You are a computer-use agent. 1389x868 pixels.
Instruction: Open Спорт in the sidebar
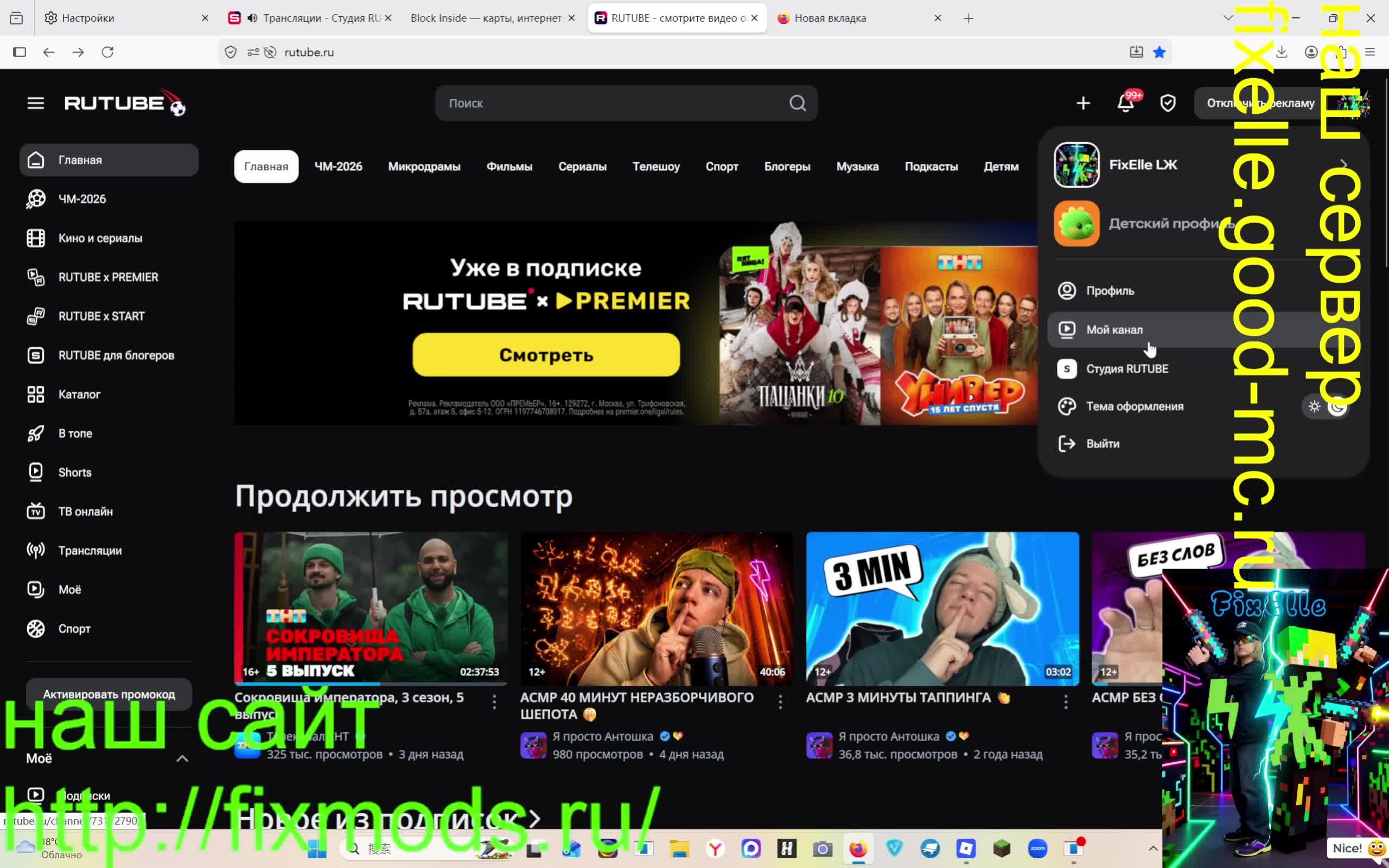[109, 629]
